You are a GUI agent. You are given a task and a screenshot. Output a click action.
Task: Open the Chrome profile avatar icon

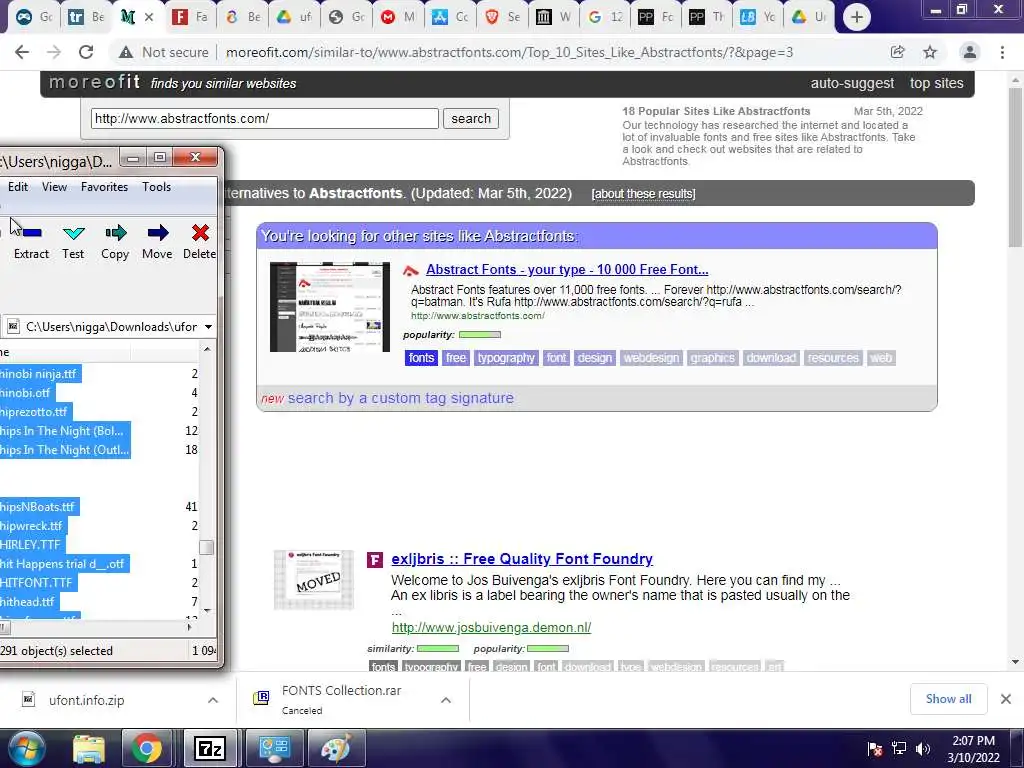pyautogui.click(x=970, y=52)
